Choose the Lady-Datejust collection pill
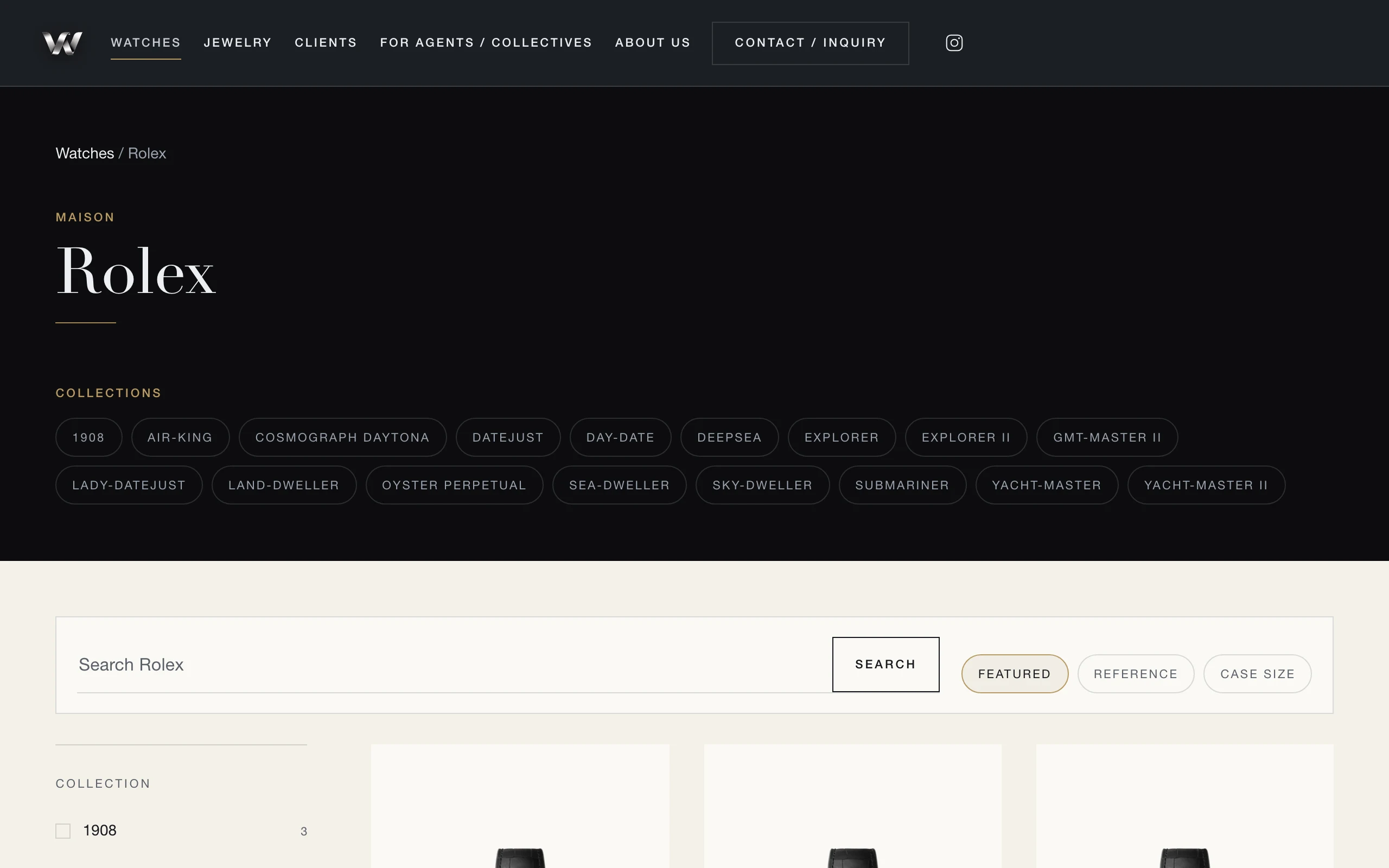The height and width of the screenshot is (868, 1389). [129, 485]
